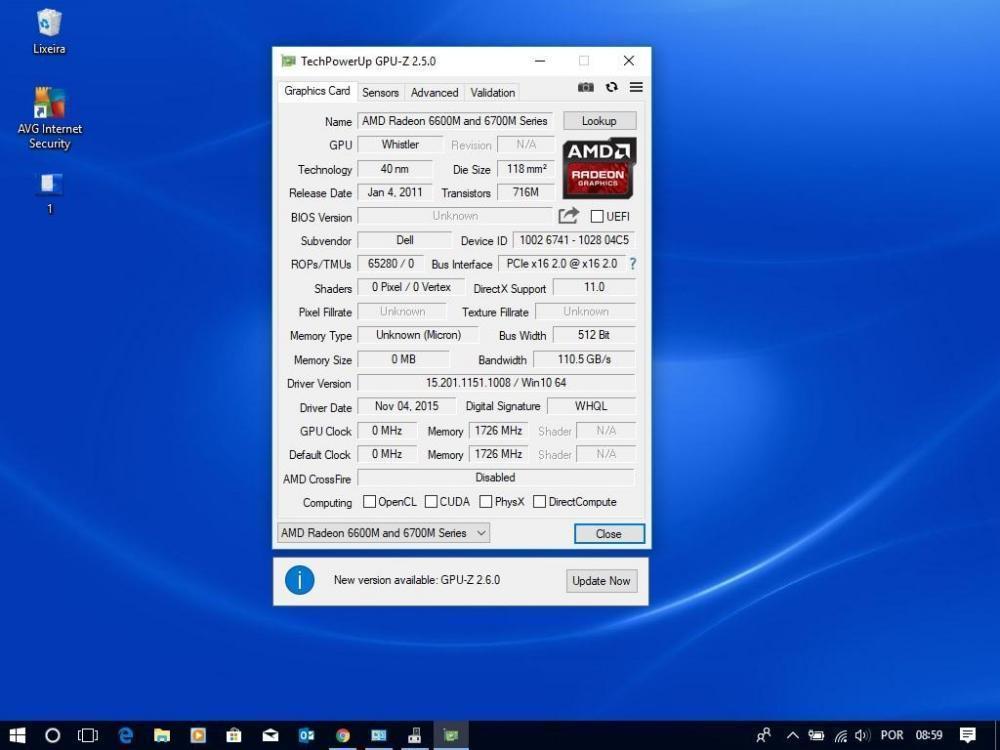
Task: Toggle the DirectCompute checkbox
Action: coord(540,502)
